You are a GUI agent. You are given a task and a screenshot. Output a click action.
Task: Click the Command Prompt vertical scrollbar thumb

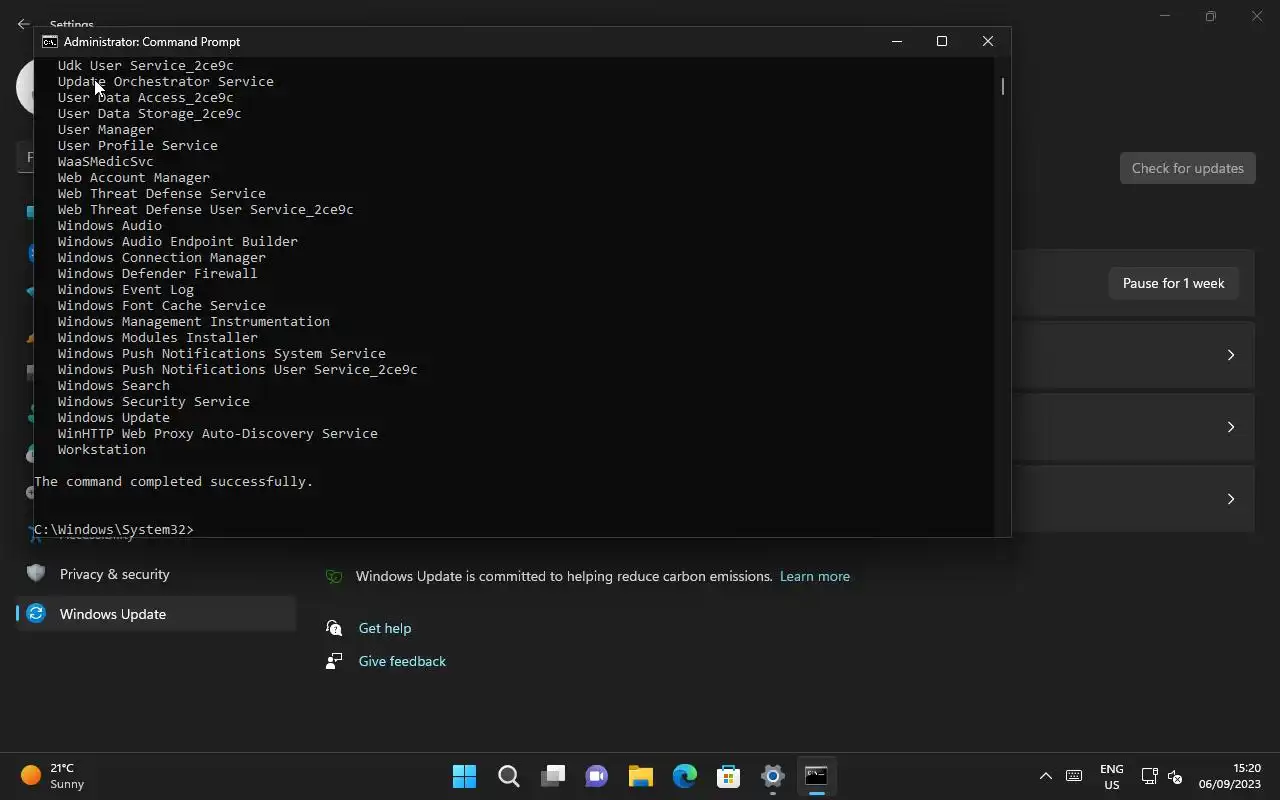[x=1002, y=87]
